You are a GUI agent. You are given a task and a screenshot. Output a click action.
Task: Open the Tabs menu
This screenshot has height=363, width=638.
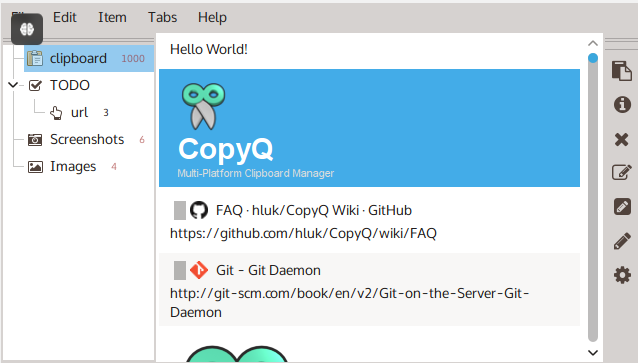coord(162,17)
